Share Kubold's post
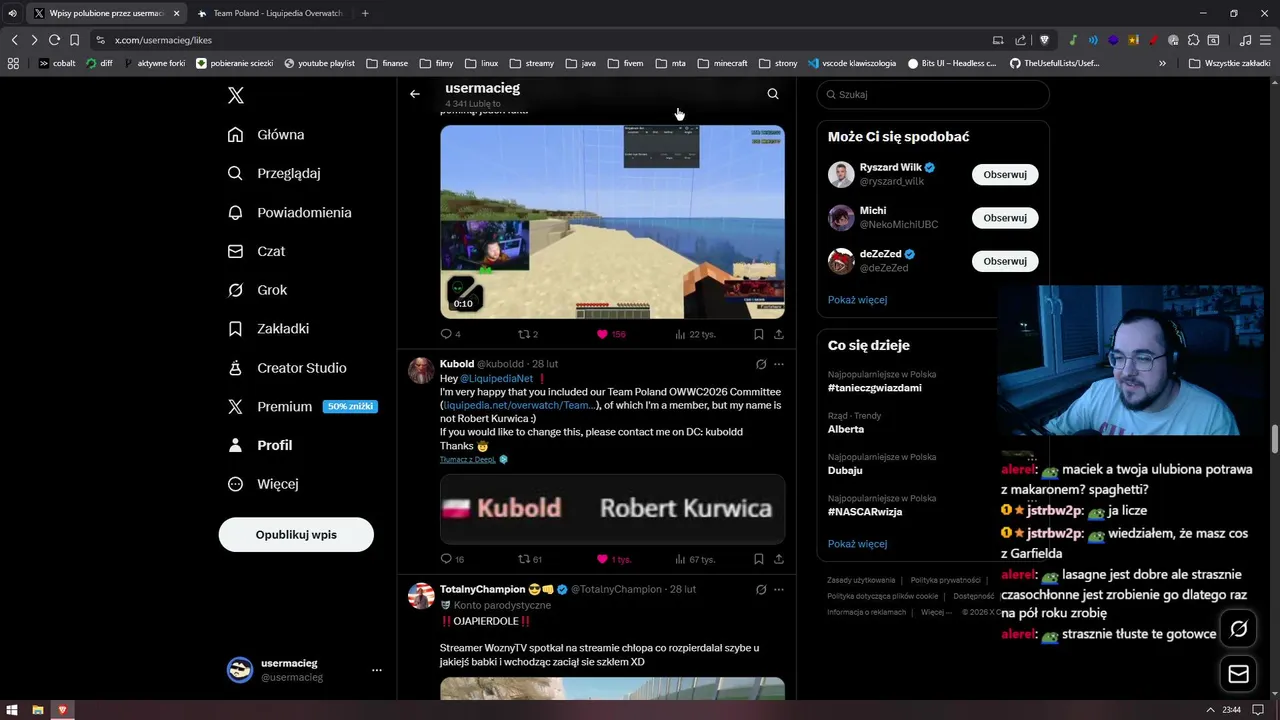This screenshot has height=720, width=1280. pos(779,559)
